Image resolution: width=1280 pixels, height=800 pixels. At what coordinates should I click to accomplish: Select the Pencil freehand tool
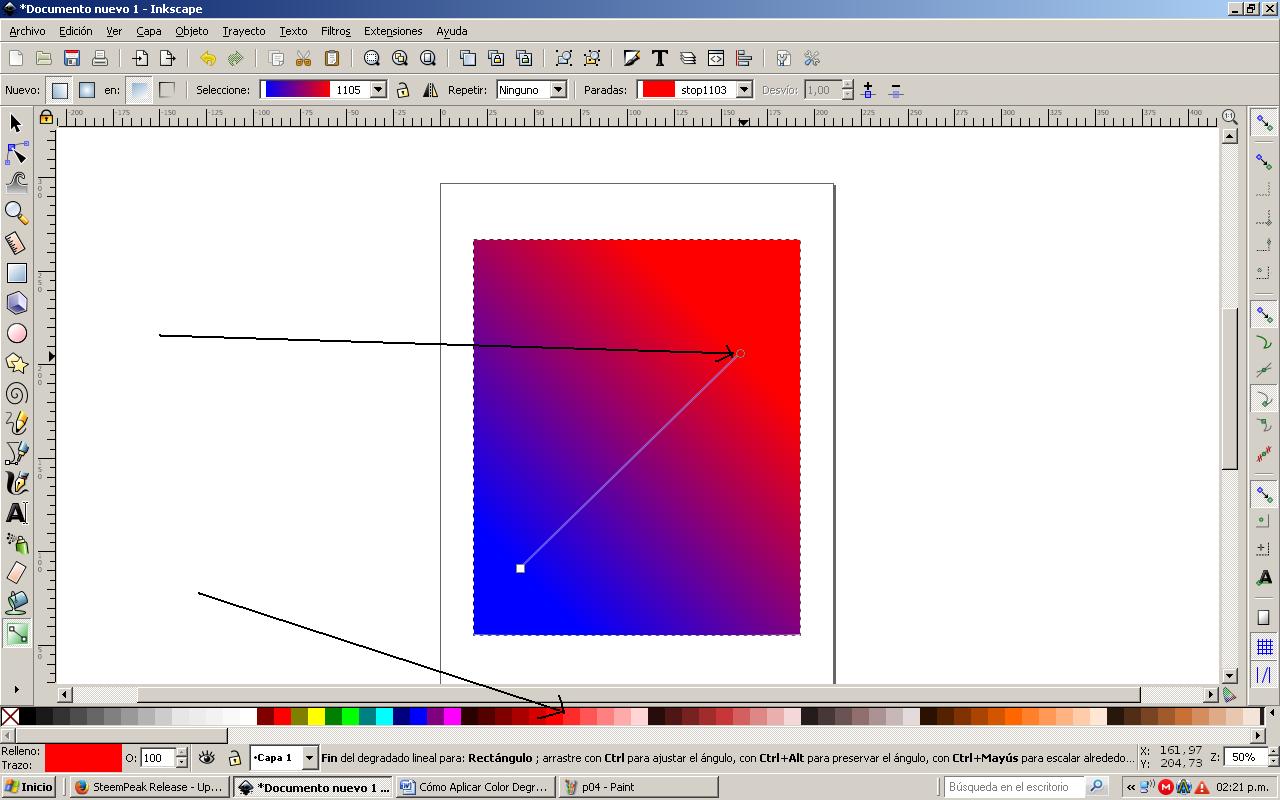pyautogui.click(x=16, y=423)
